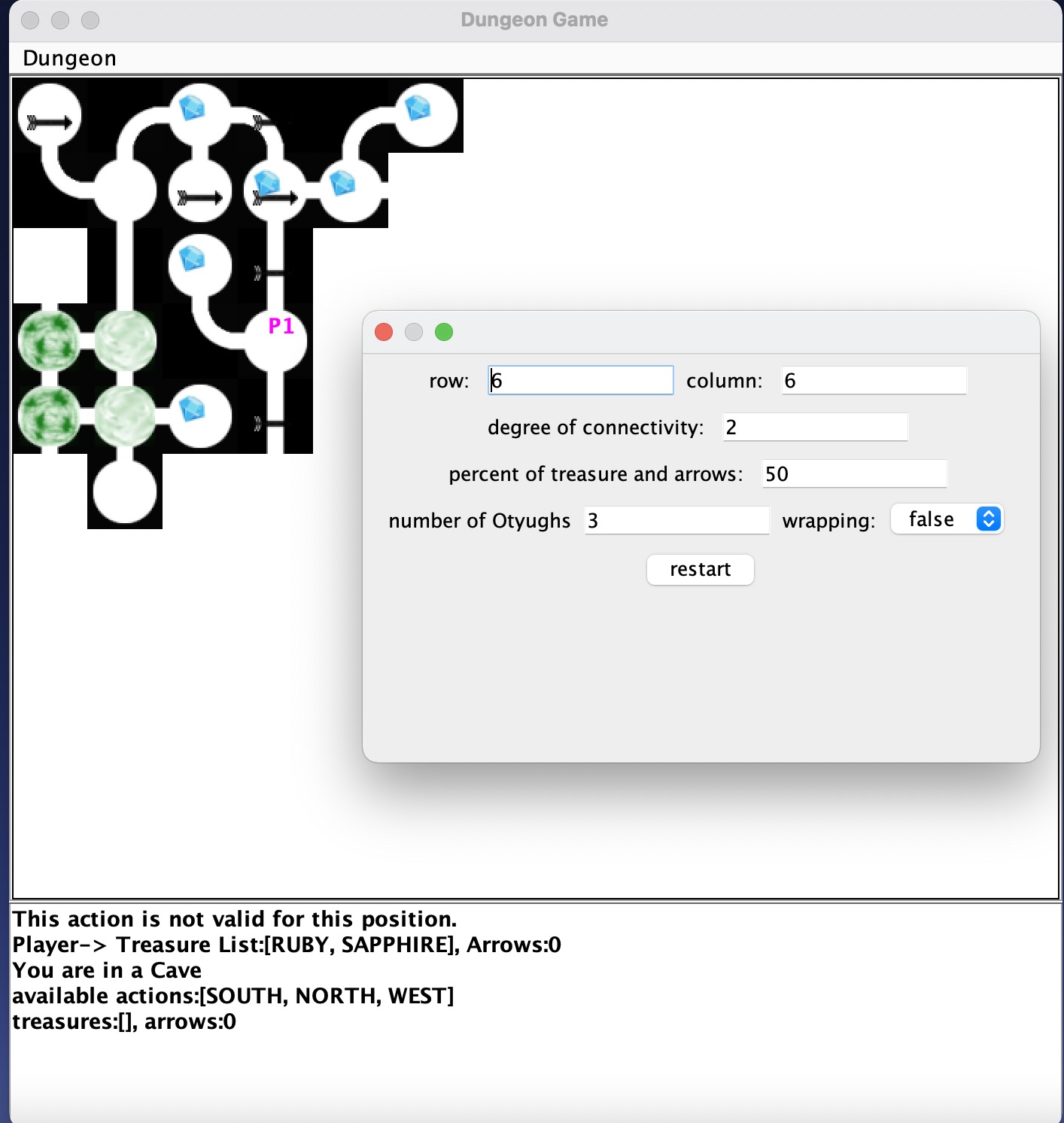The width and height of the screenshot is (1064, 1123).
Task: Click the diamond beside the lower pale green cave
Action: tap(192, 409)
